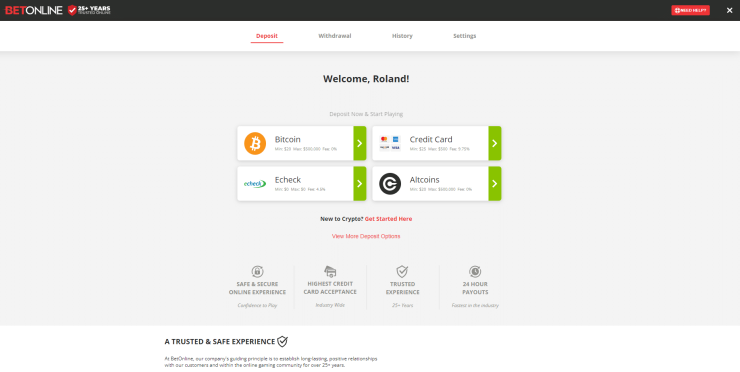Click the Echeck fee details line
Viewport: 740px width, 372px height.
(x=300, y=189)
